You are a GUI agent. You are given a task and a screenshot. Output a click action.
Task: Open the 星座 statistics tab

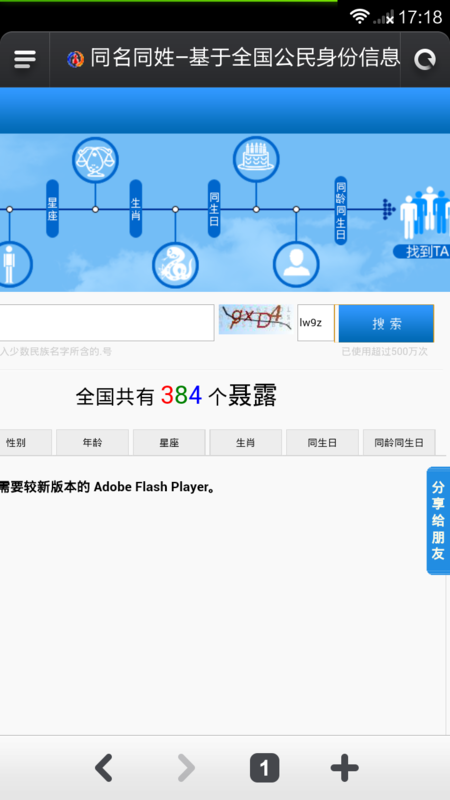pos(169,442)
